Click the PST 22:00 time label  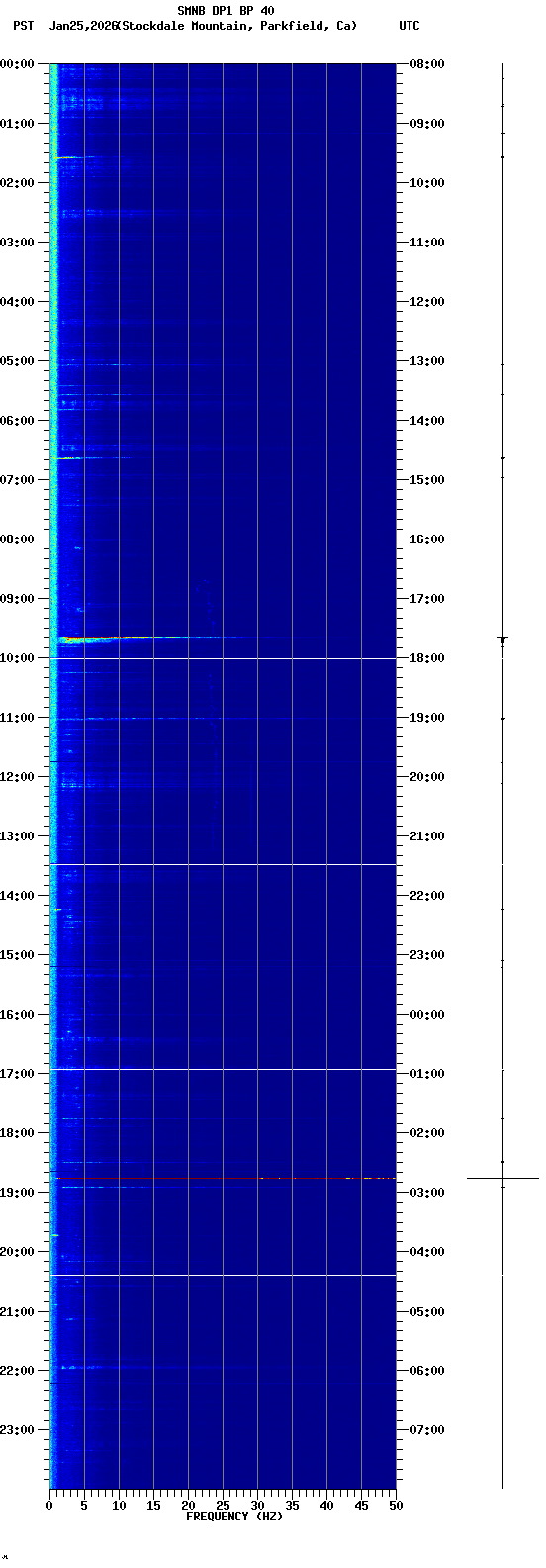(18, 1371)
